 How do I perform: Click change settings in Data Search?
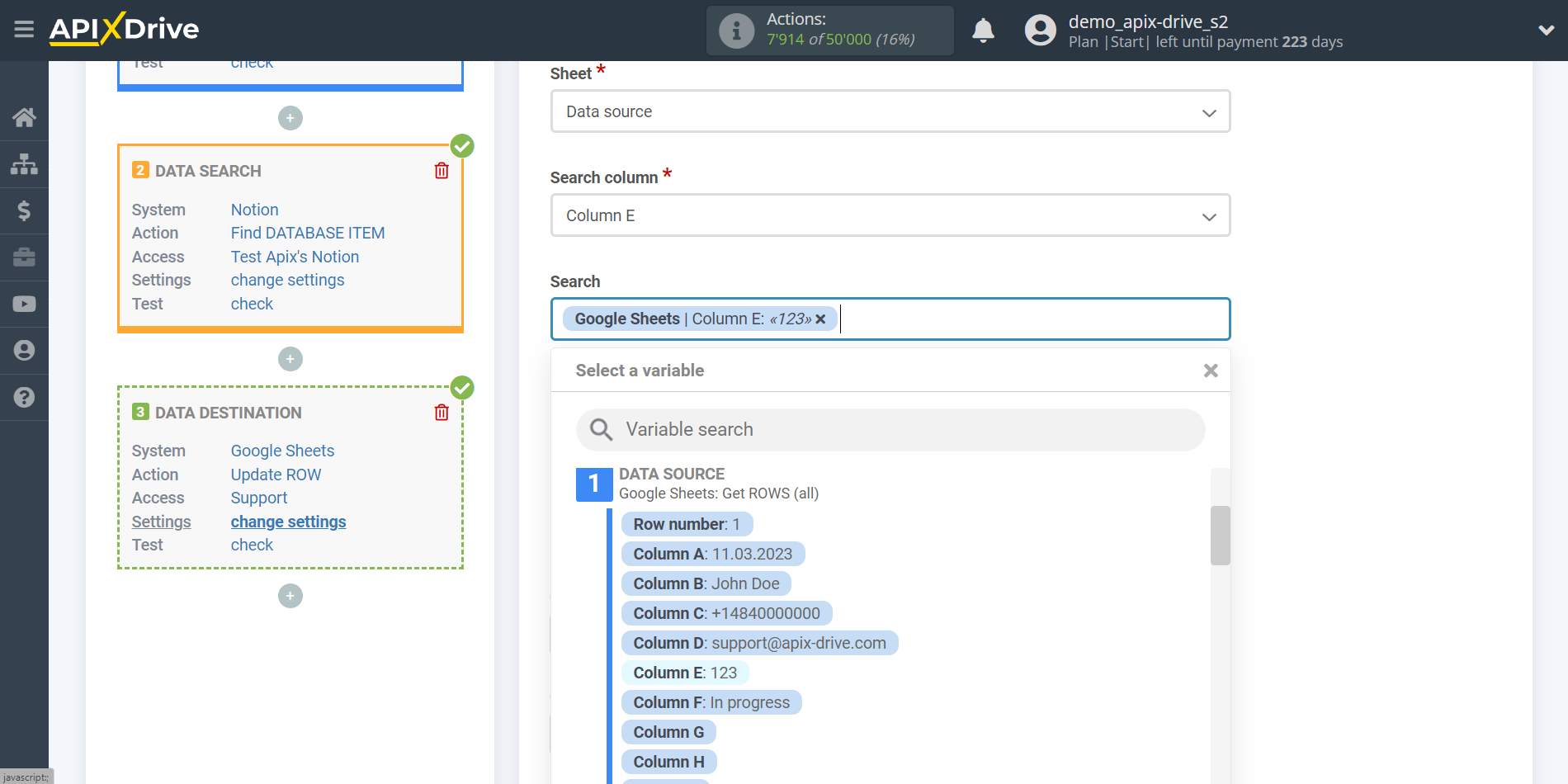287,280
